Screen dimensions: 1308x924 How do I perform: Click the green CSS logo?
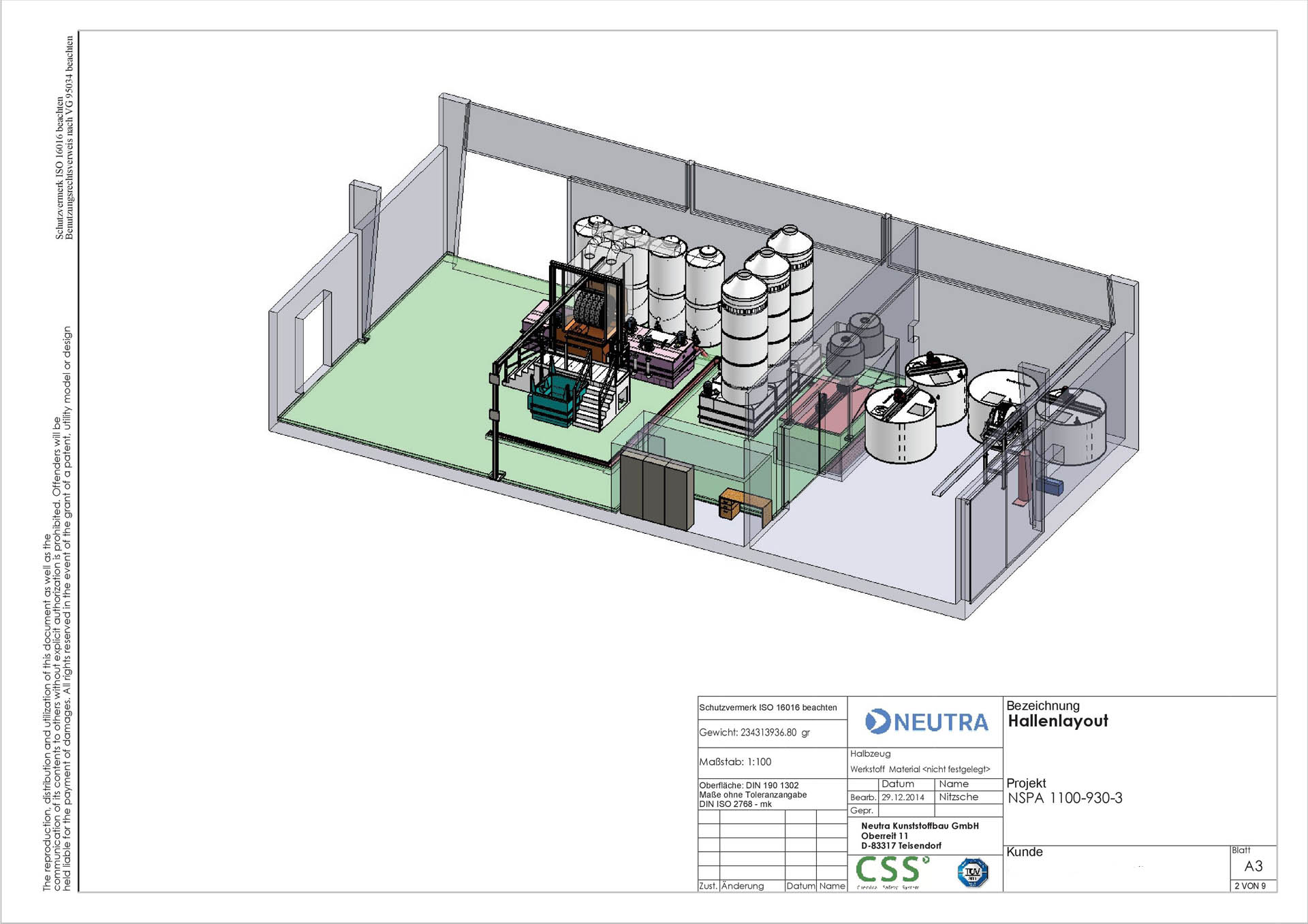point(892,872)
